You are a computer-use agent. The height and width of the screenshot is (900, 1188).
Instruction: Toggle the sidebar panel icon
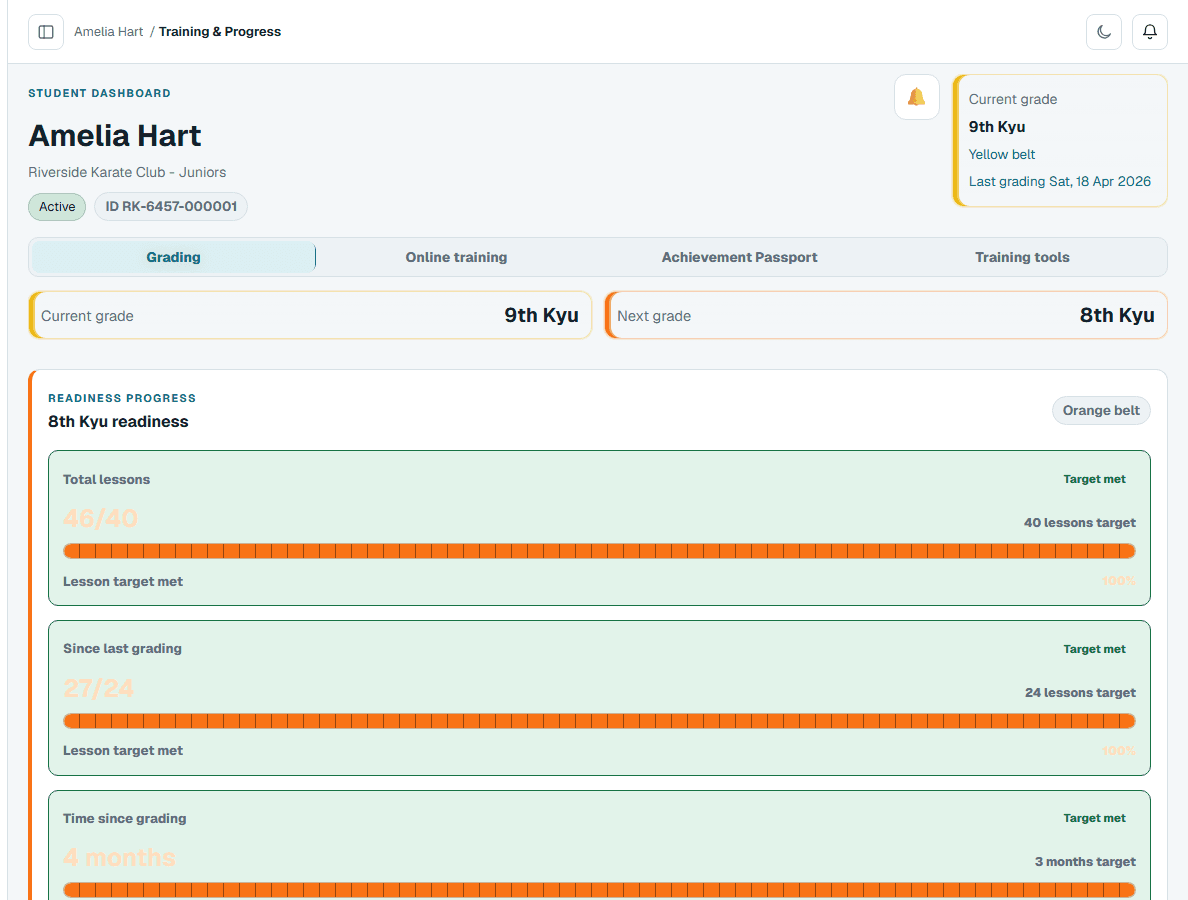point(46,32)
